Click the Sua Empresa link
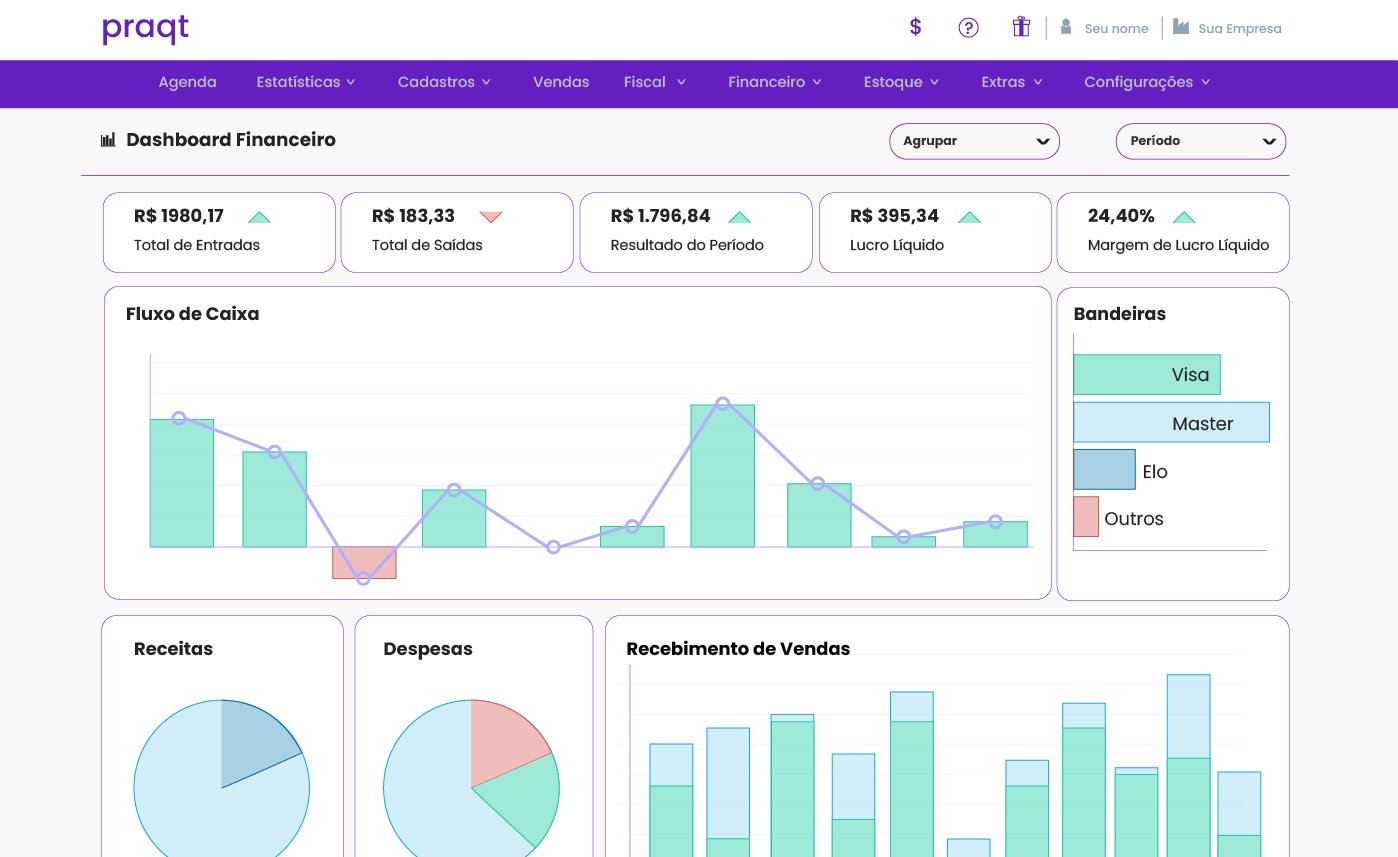Screen dimensions: 1398x857 coord(1240,29)
